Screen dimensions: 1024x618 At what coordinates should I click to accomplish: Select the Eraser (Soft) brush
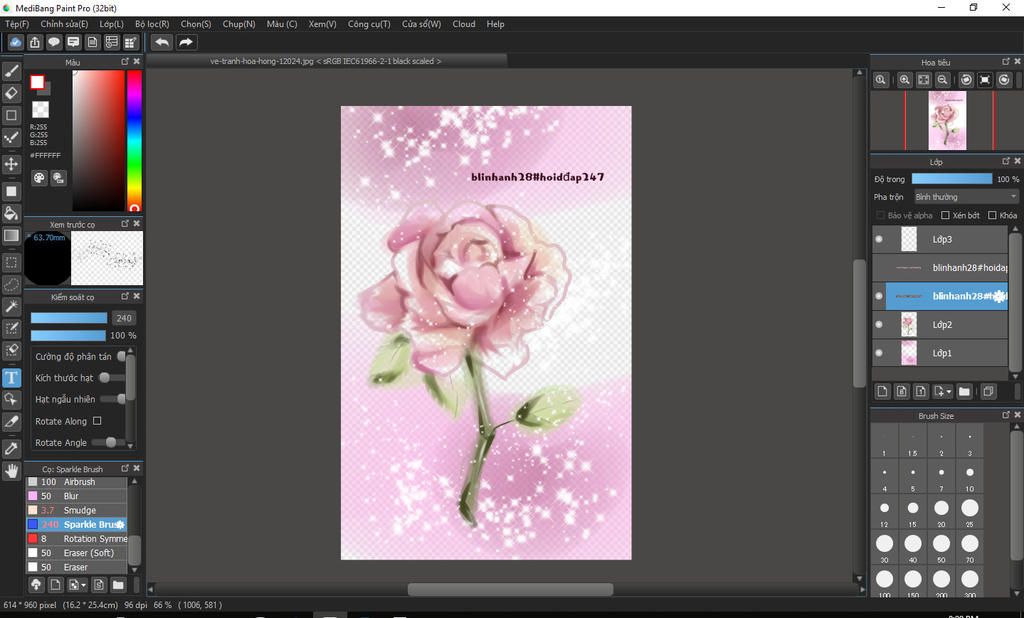click(76, 553)
